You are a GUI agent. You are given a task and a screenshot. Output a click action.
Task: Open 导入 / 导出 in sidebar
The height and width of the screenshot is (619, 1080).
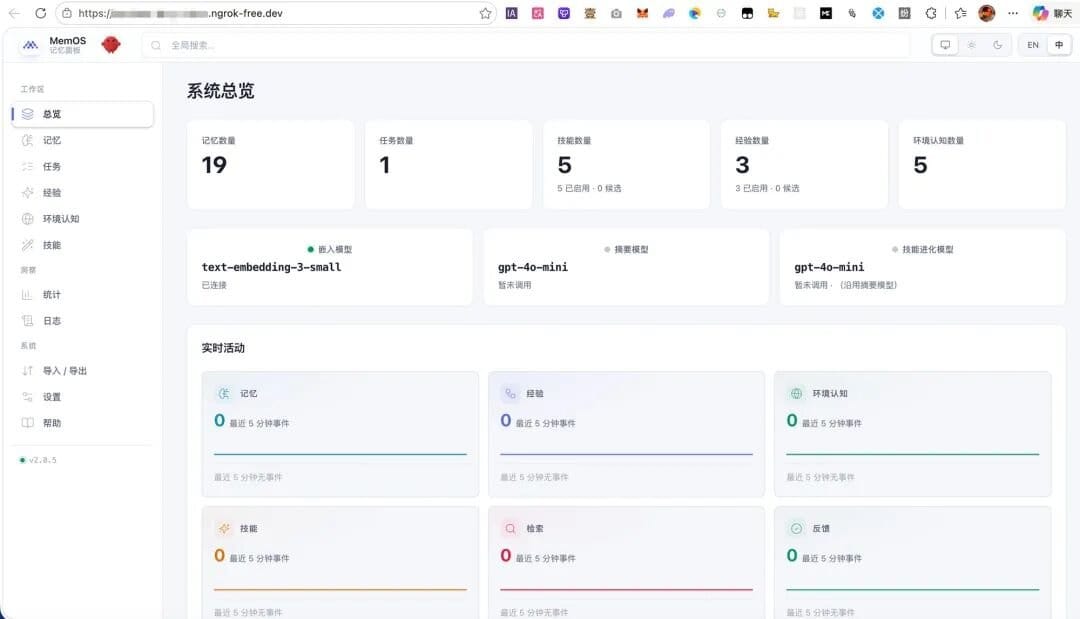pos(82,371)
